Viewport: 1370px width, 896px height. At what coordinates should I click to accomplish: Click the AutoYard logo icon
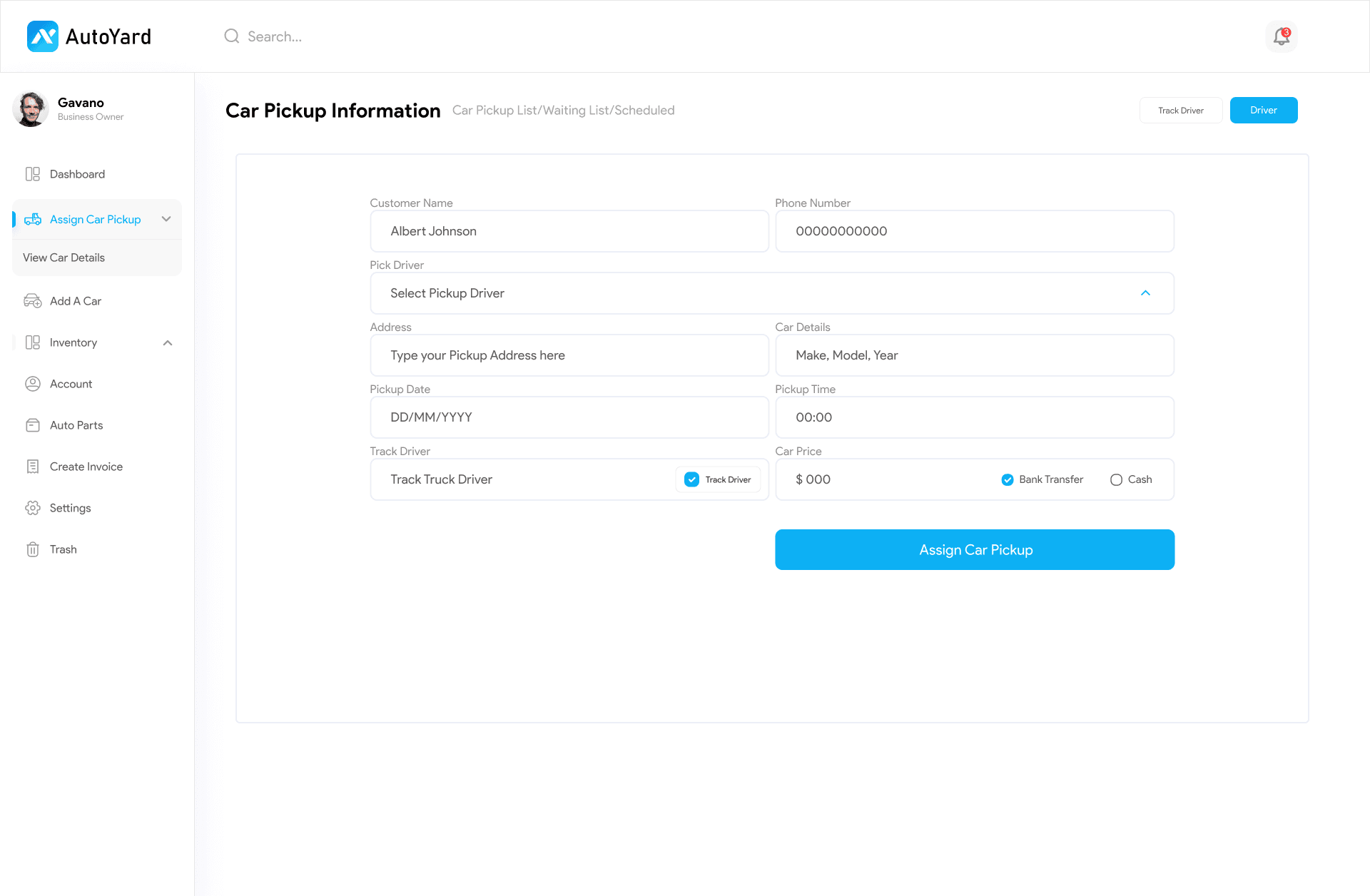[42, 36]
